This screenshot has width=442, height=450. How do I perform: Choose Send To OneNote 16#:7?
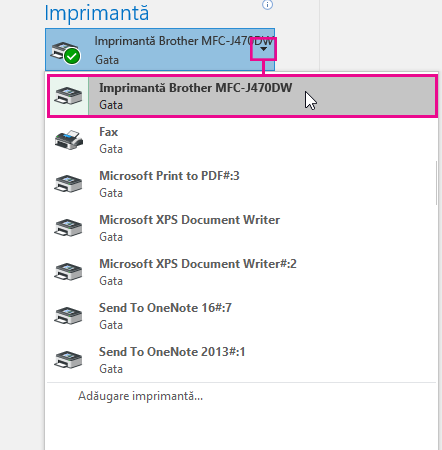242,316
